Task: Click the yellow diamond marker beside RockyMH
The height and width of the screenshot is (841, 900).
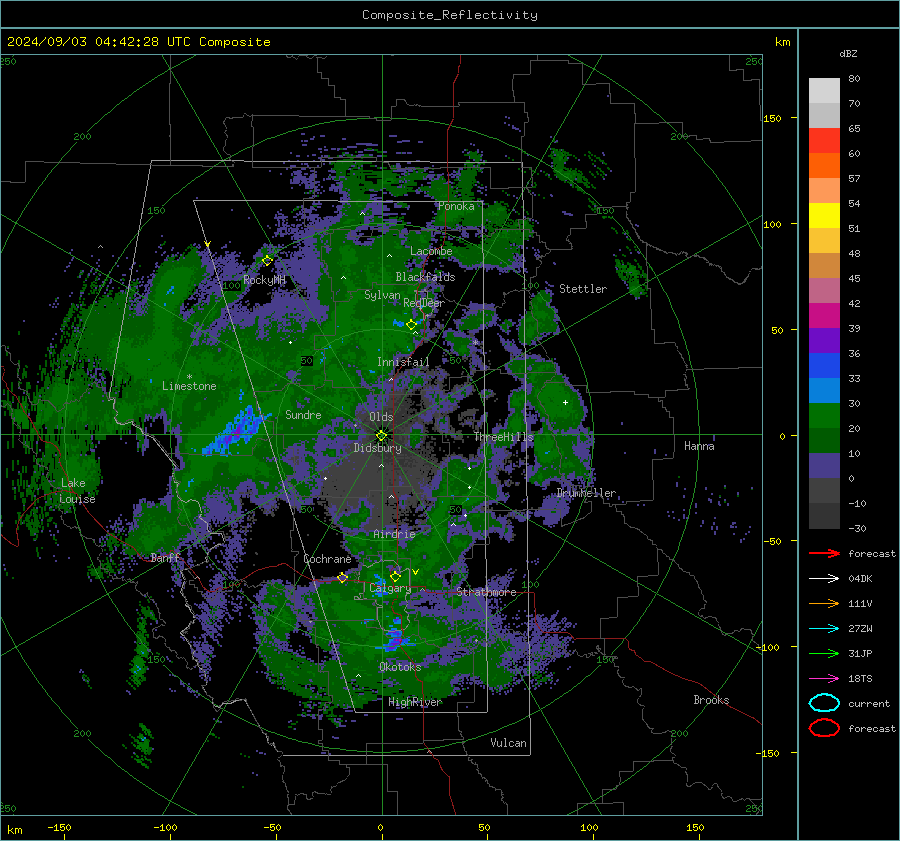Action: pyautogui.click(x=267, y=261)
